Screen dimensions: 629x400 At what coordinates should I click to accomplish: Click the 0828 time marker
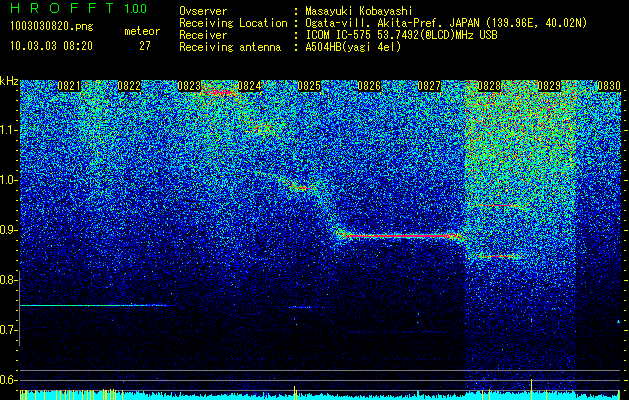[x=489, y=86]
